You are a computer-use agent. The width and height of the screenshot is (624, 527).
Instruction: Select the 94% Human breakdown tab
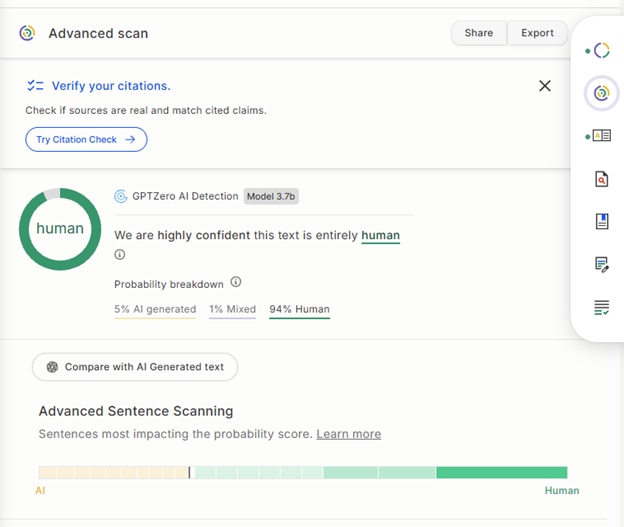click(x=299, y=310)
